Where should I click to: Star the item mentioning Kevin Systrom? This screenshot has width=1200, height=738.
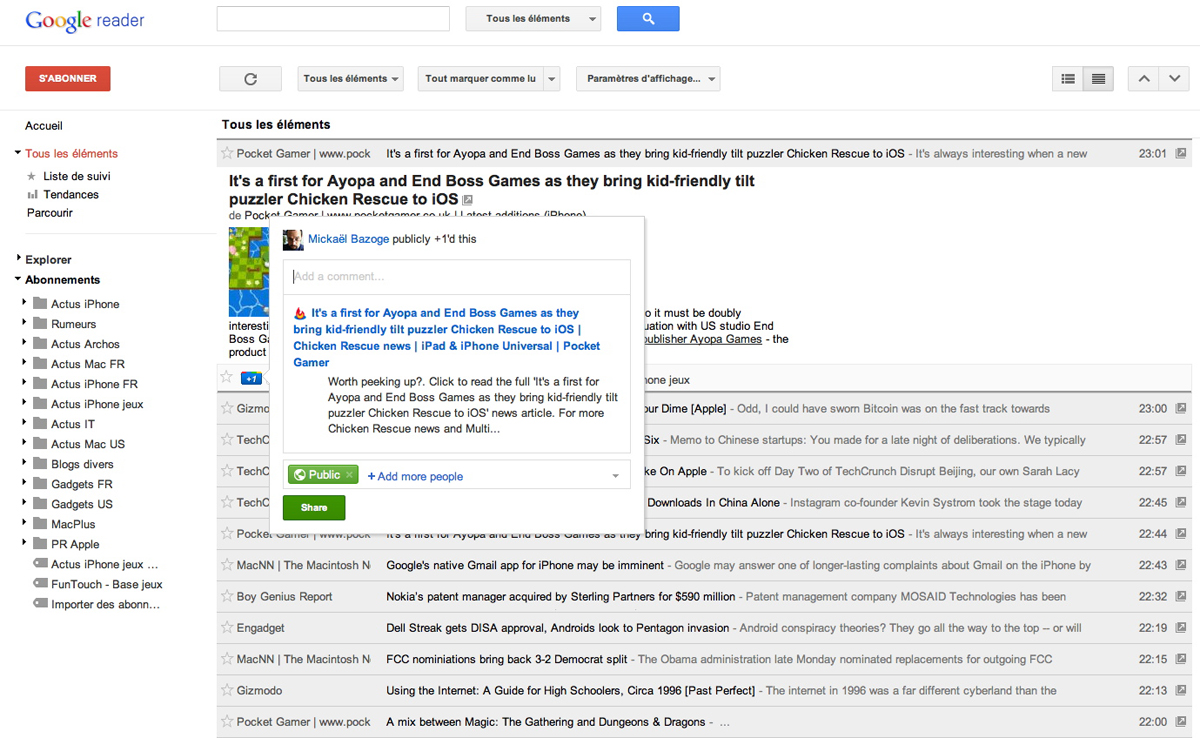[x=227, y=502]
